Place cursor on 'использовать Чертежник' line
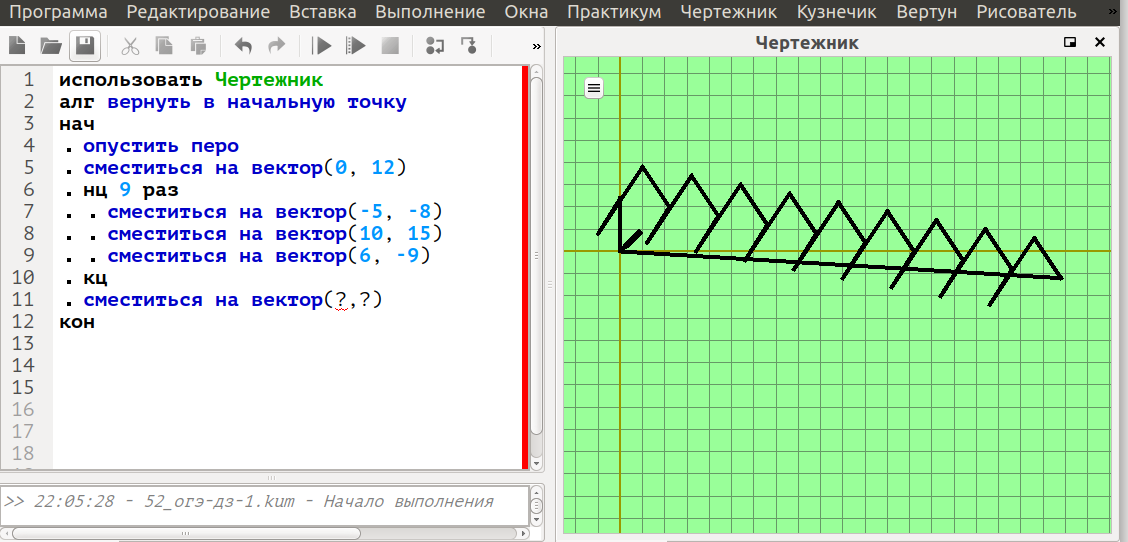The image size is (1128, 542). (x=191, y=79)
